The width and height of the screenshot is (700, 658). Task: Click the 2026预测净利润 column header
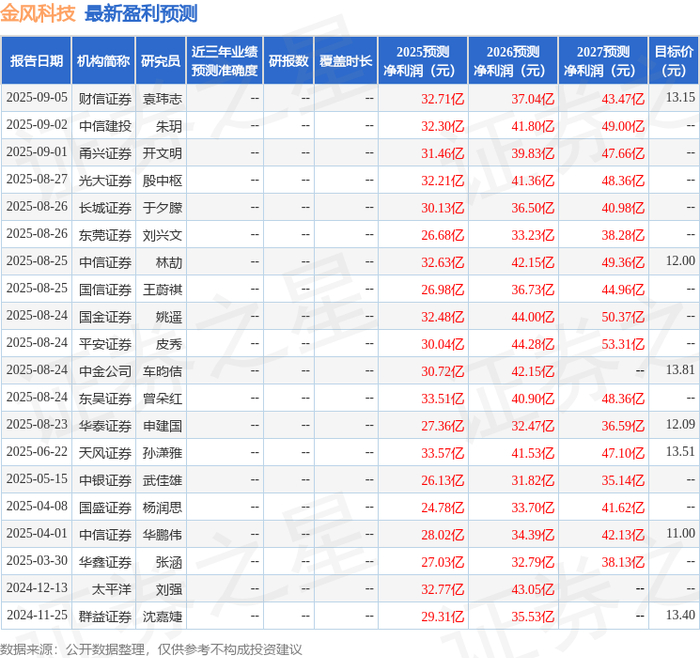tap(513, 61)
